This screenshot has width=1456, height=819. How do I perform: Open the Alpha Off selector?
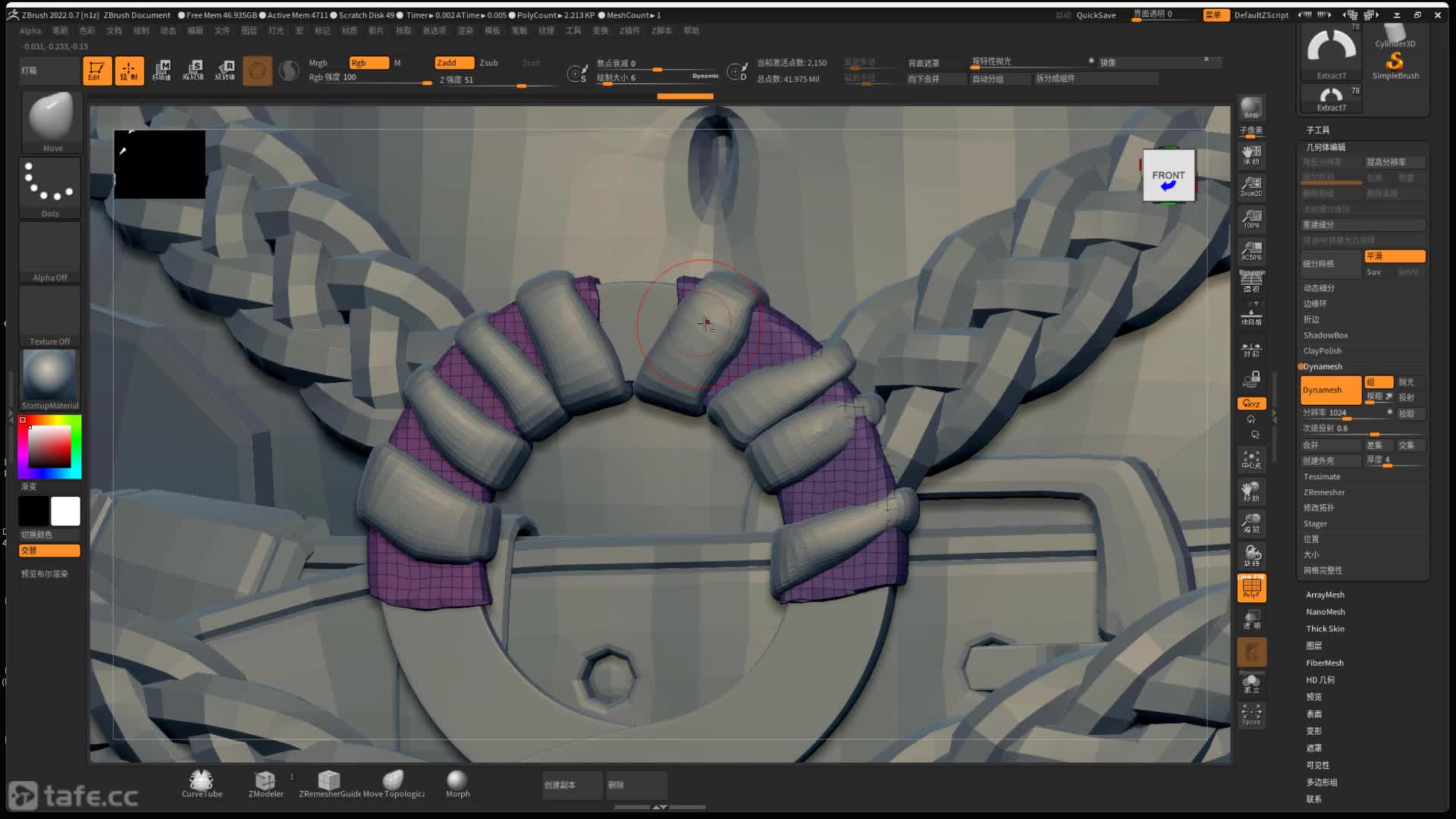(x=50, y=252)
